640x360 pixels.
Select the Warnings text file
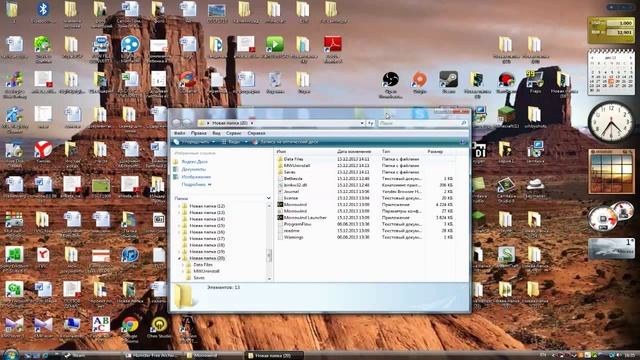coord(293,237)
